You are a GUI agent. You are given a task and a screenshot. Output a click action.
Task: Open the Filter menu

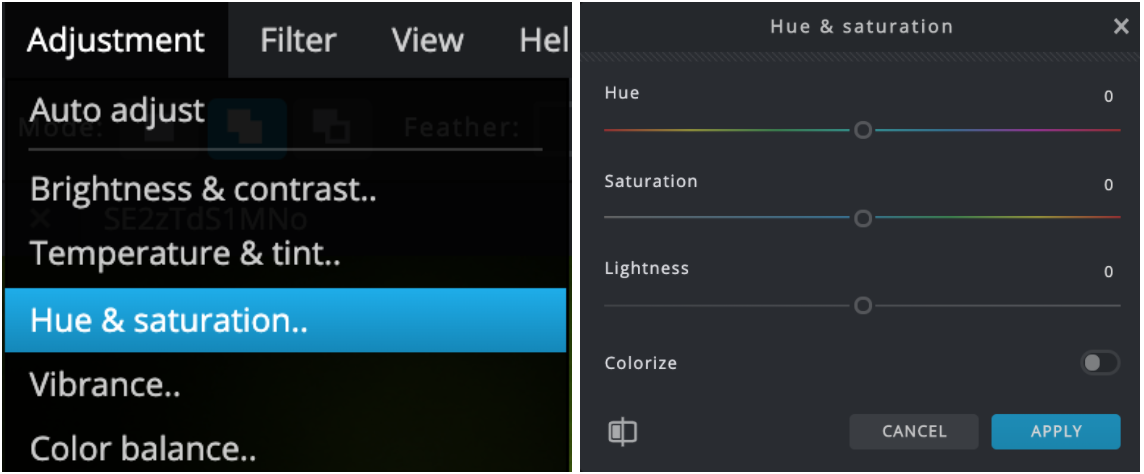[298, 40]
